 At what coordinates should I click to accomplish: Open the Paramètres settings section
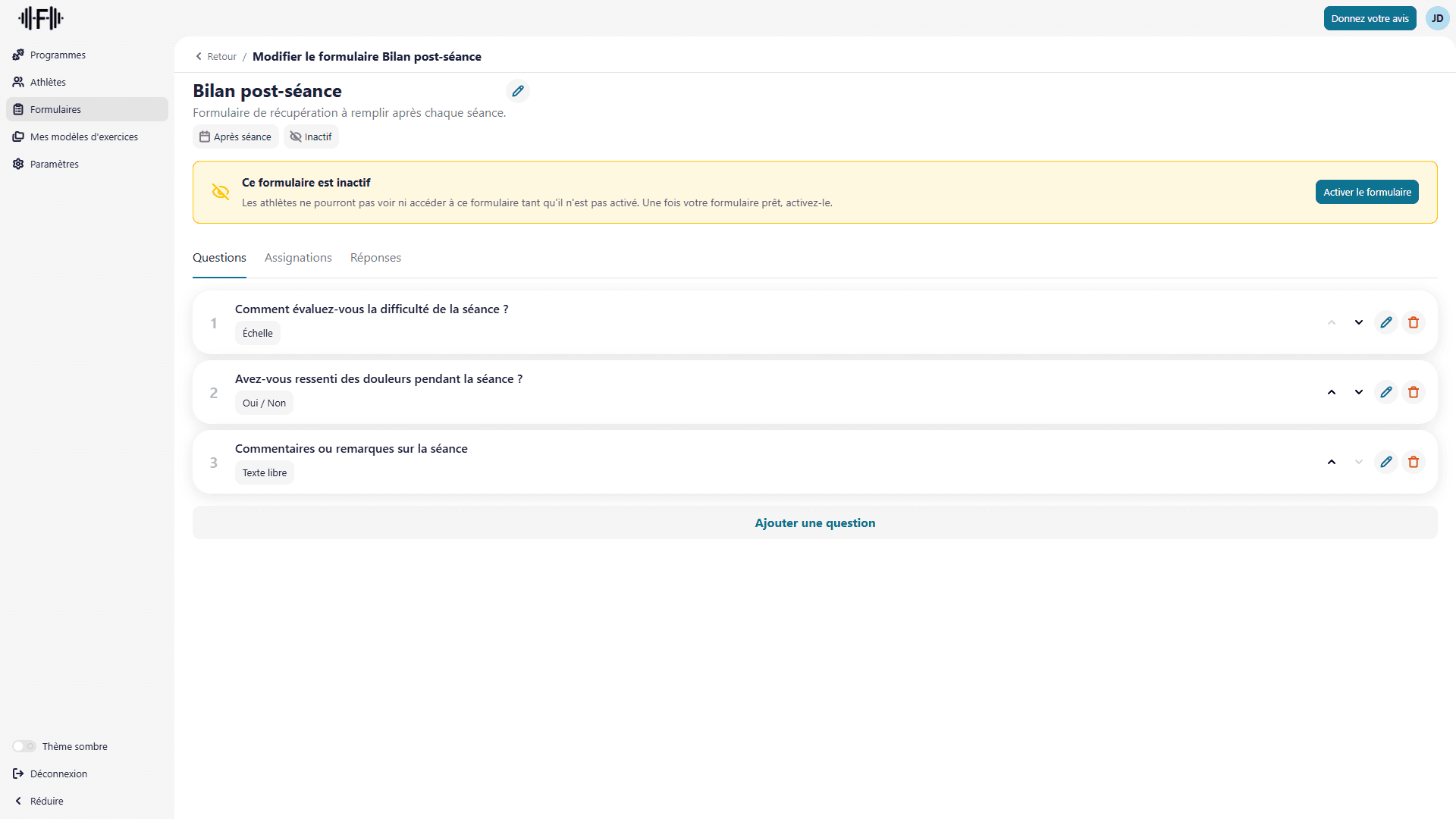tap(55, 164)
